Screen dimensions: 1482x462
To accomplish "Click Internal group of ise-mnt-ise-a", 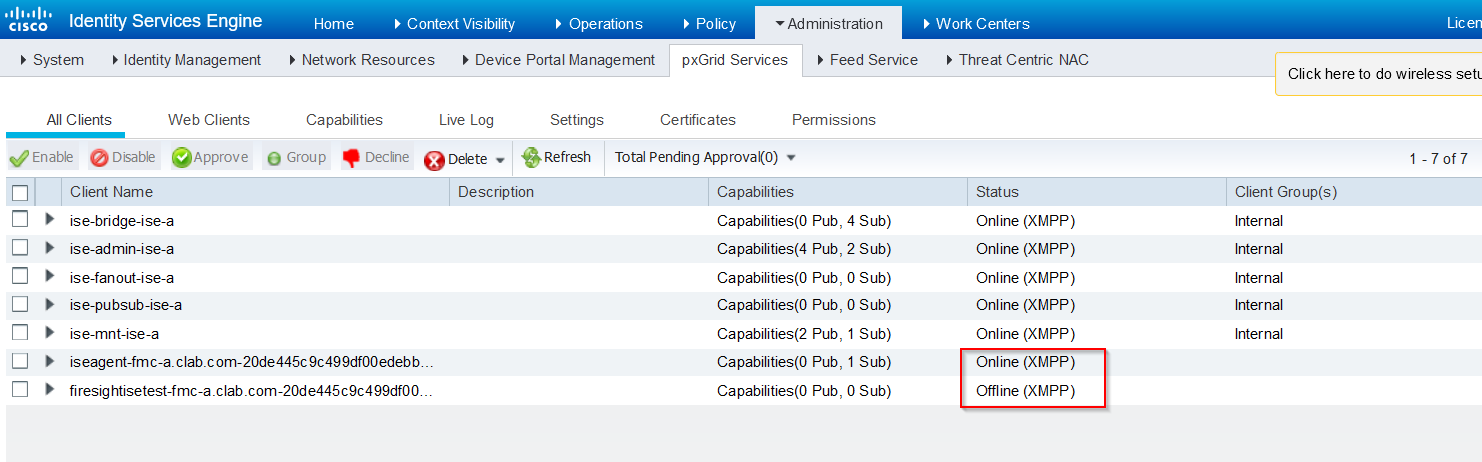I will pyautogui.click(x=1259, y=334).
